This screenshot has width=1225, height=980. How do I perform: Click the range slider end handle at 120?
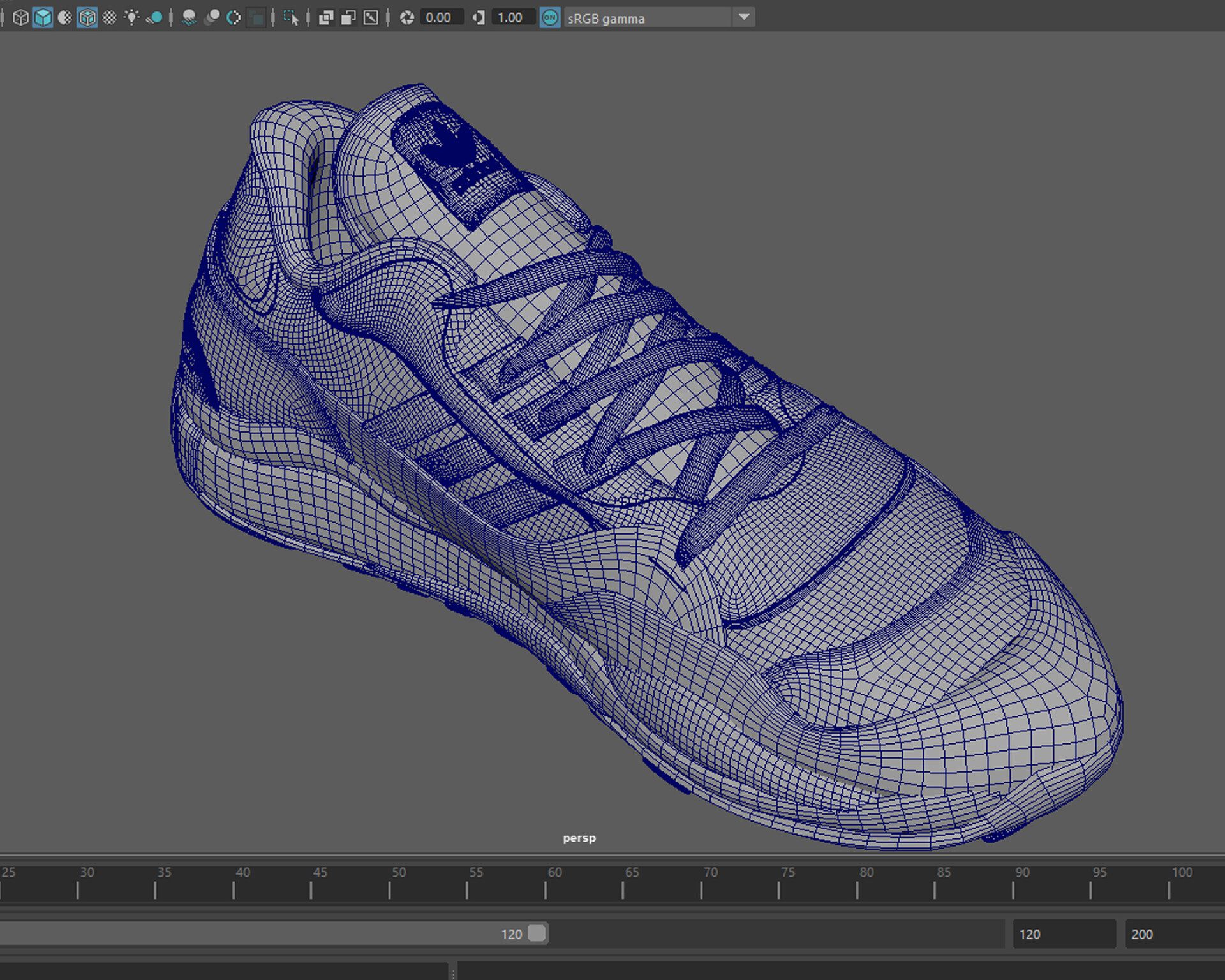(x=537, y=933)
